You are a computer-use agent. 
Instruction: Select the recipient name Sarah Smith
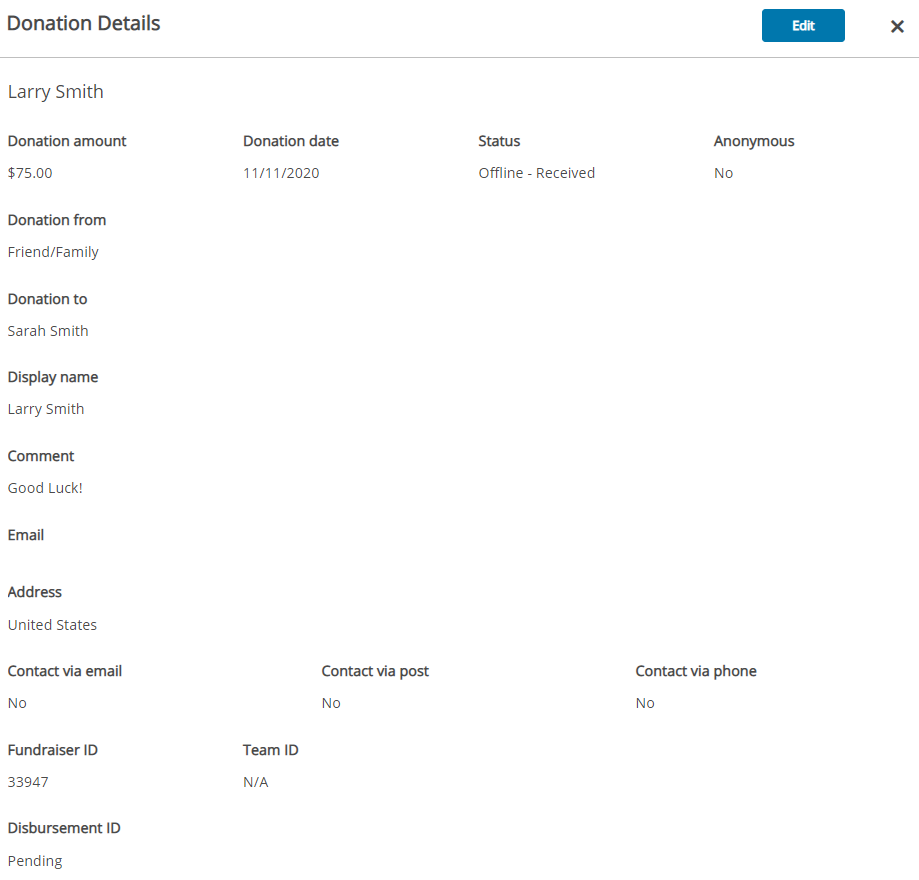point(48,331)
